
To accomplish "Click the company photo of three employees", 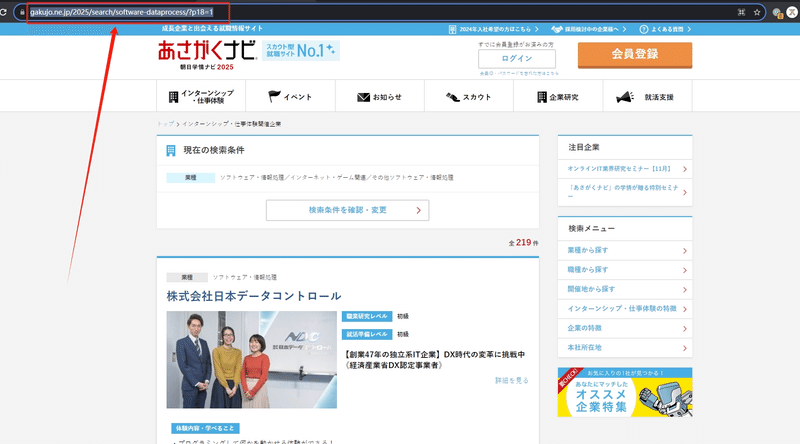I will pyautogui.click(x=252, y=360).
